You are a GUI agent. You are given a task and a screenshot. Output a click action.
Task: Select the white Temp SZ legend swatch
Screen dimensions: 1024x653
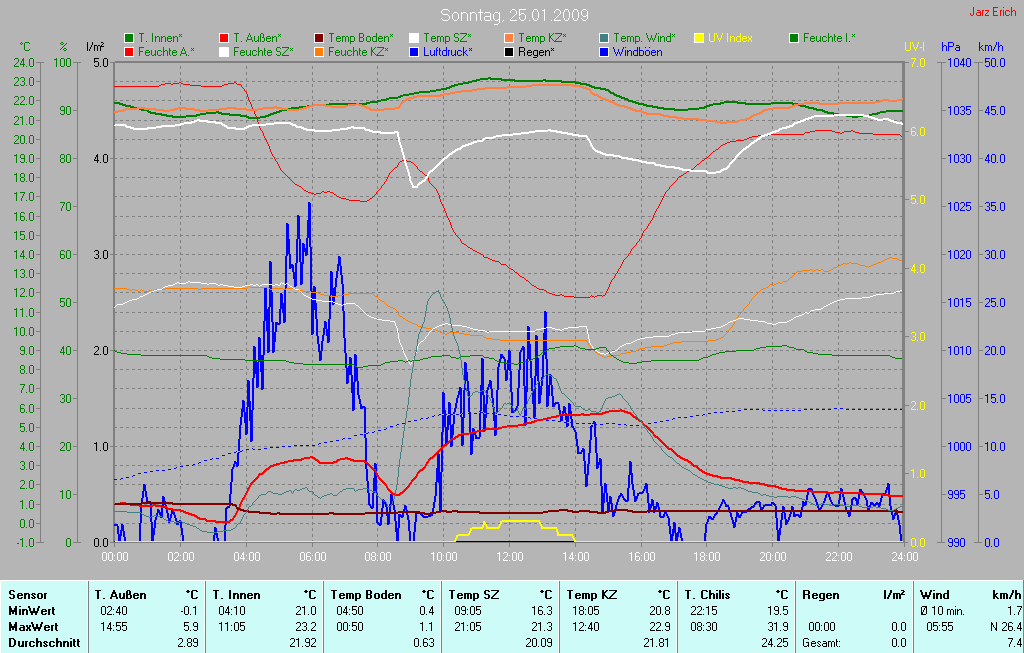(x=414, y=39)
